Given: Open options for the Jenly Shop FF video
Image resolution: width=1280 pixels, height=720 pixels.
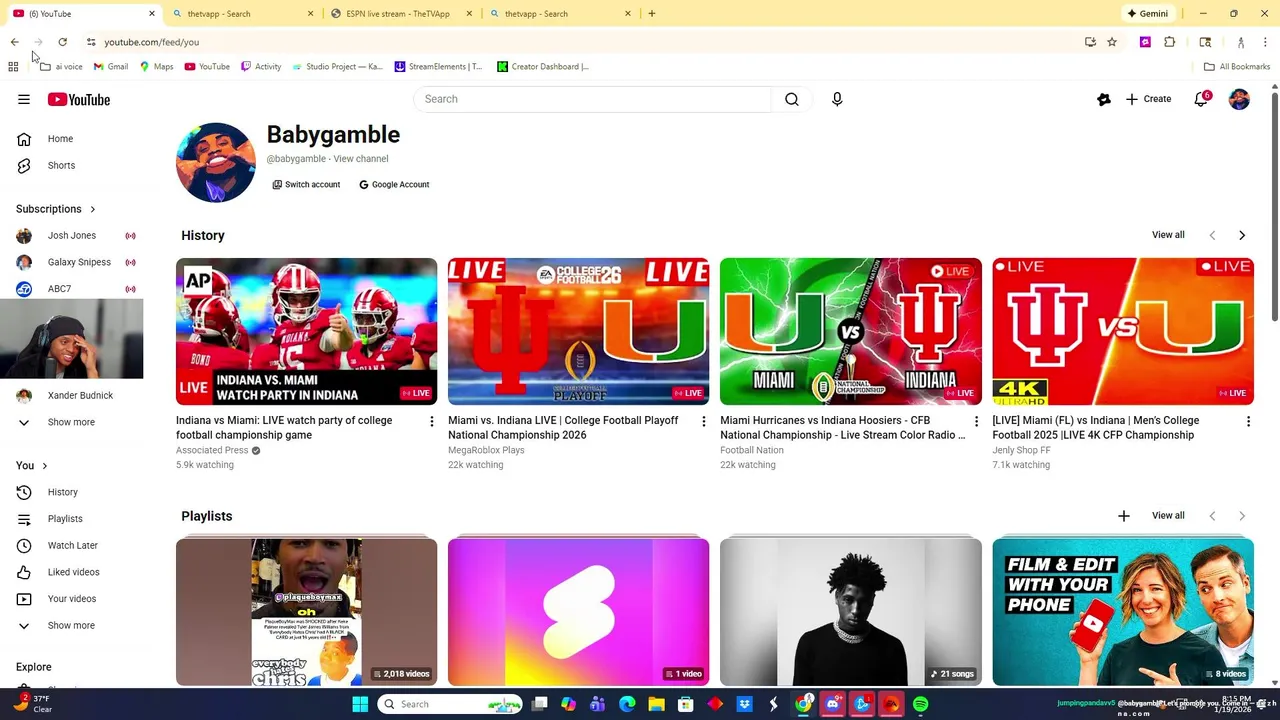Looking at the screenshot, I should click(x=1248, y=422).
